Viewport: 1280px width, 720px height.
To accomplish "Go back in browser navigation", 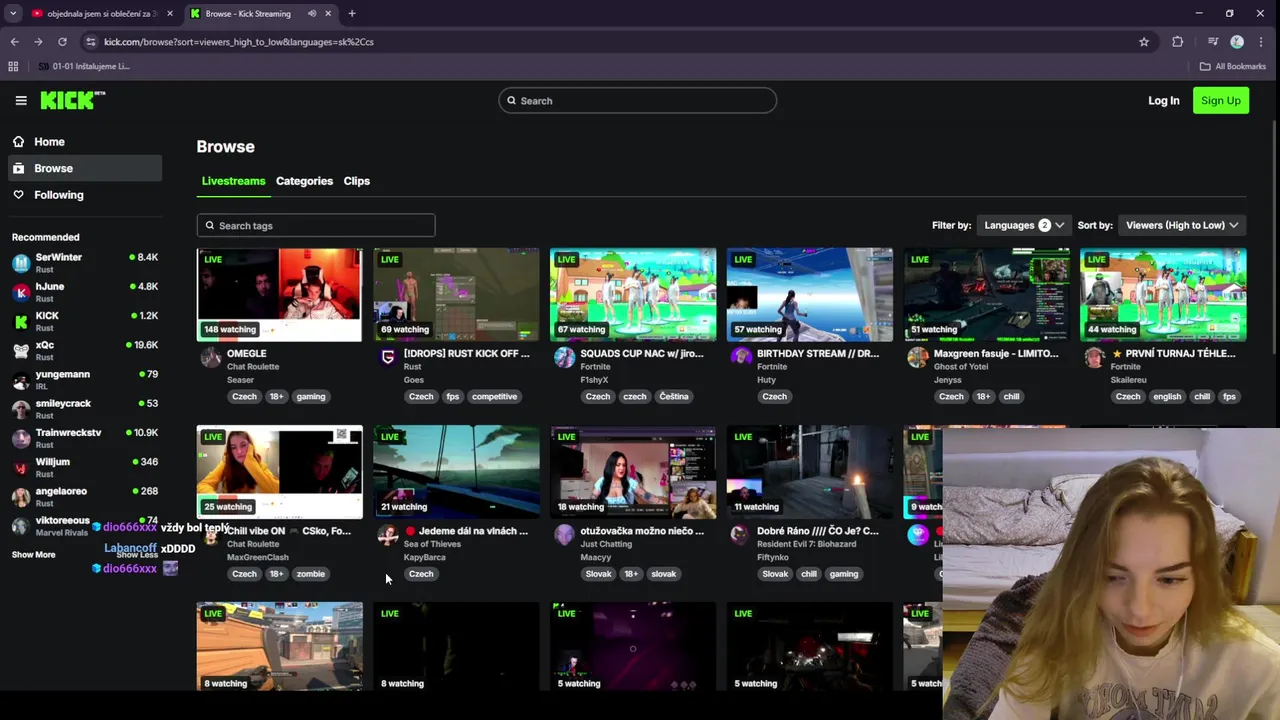I will (14, 42).
